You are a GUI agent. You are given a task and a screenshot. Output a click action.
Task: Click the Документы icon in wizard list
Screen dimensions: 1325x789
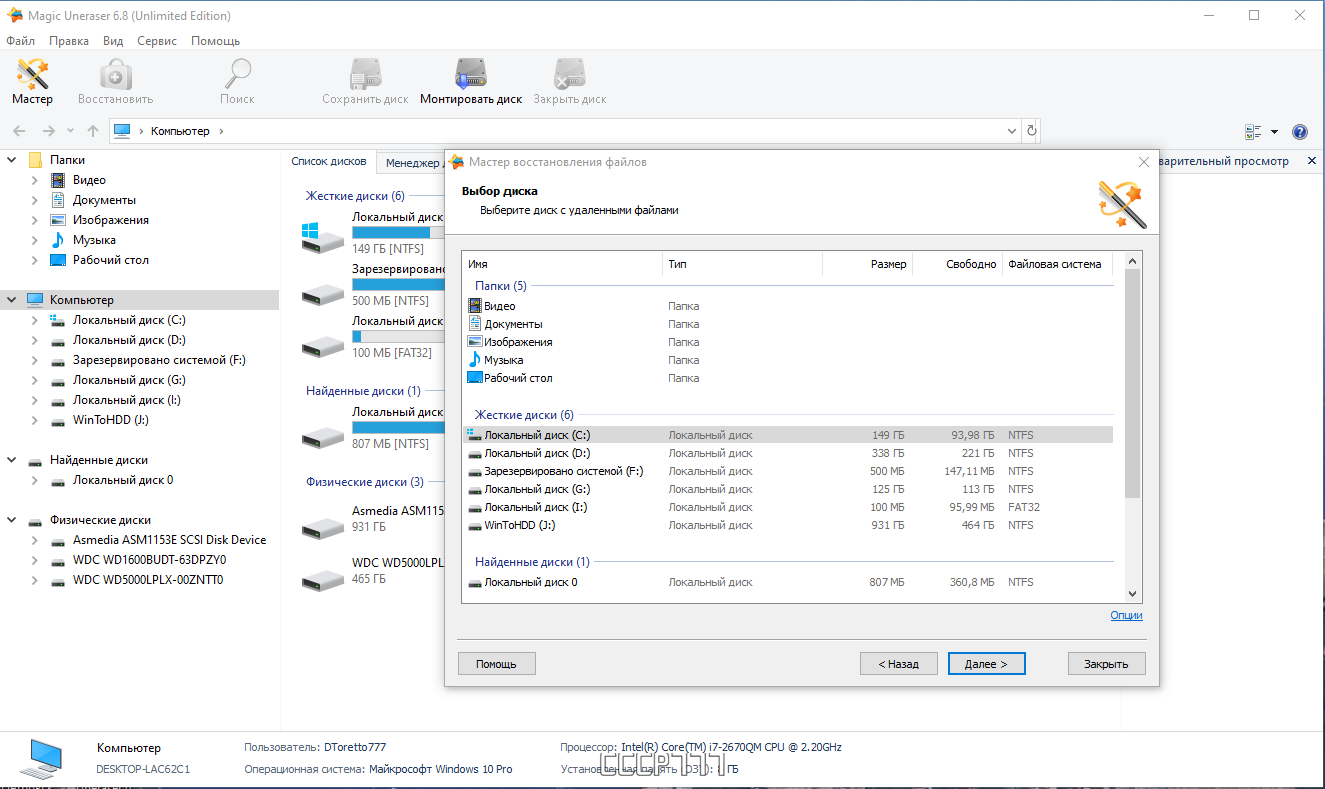click(475, 324)
